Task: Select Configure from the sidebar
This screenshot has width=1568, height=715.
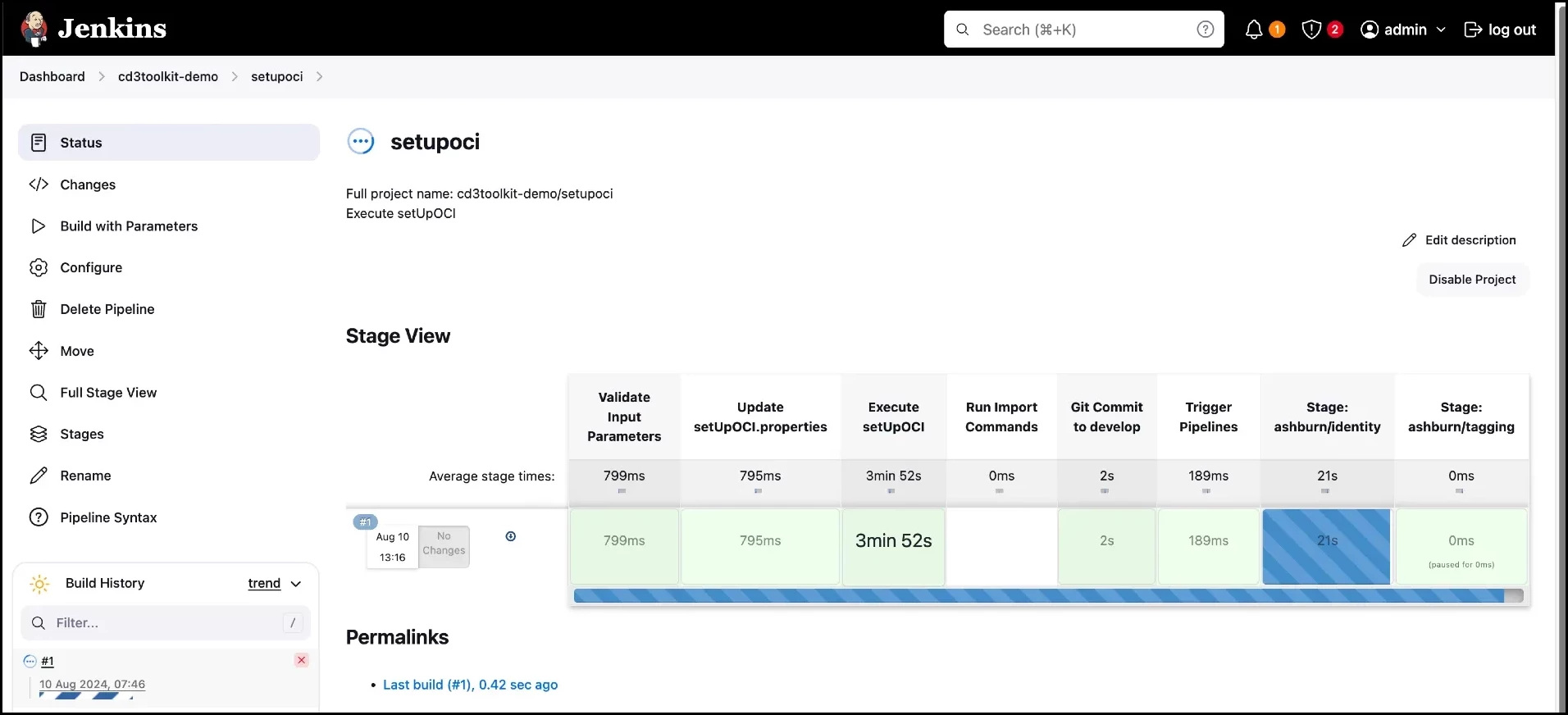Action: 91,268
